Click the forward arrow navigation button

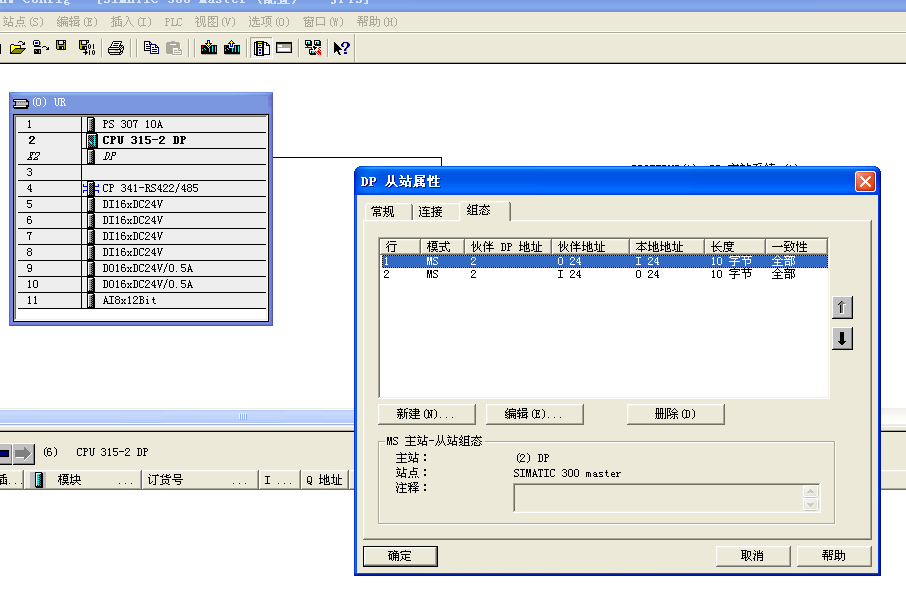[x=23, y=454]
